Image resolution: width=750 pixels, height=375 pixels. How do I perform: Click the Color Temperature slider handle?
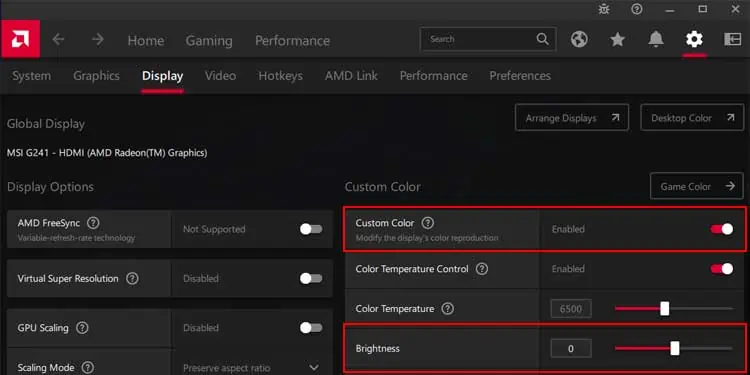[664, 309]
